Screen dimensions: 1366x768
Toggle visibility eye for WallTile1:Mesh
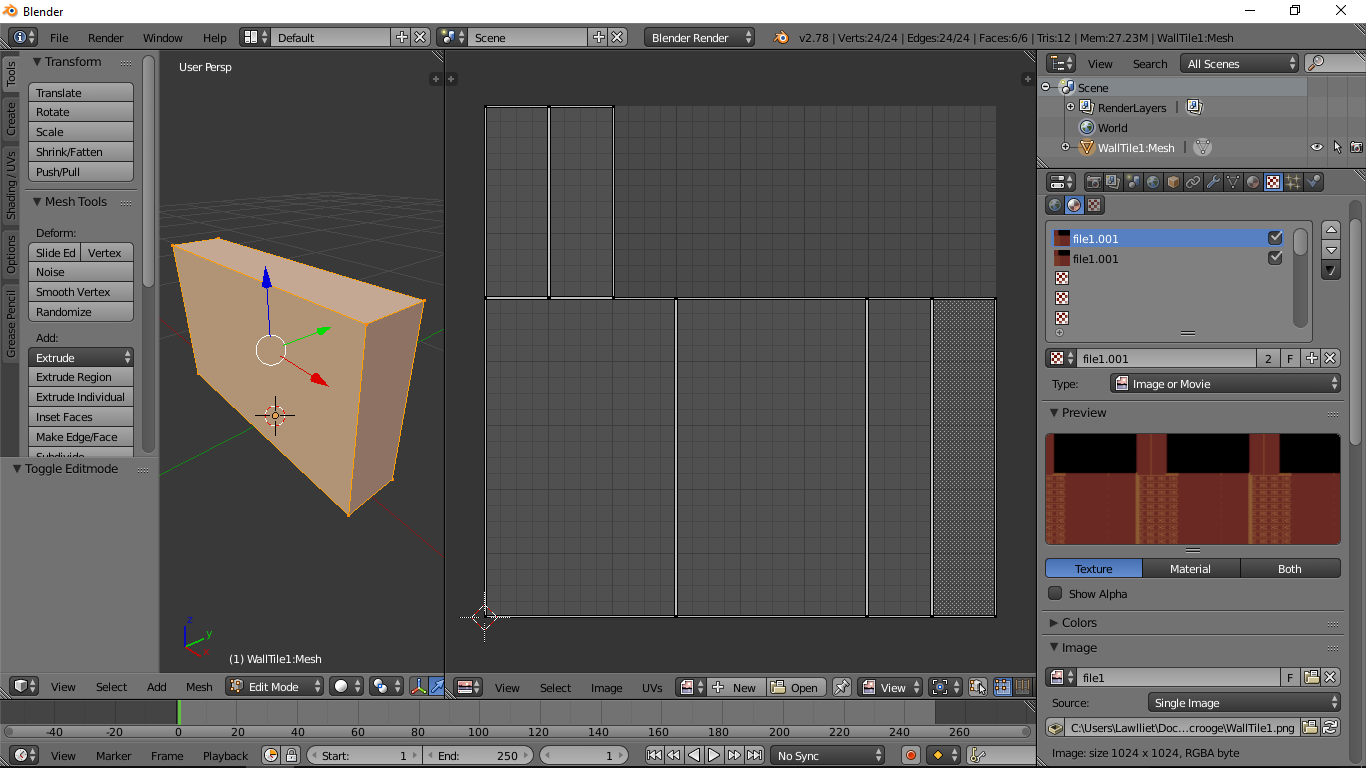tap(1317, 148)
